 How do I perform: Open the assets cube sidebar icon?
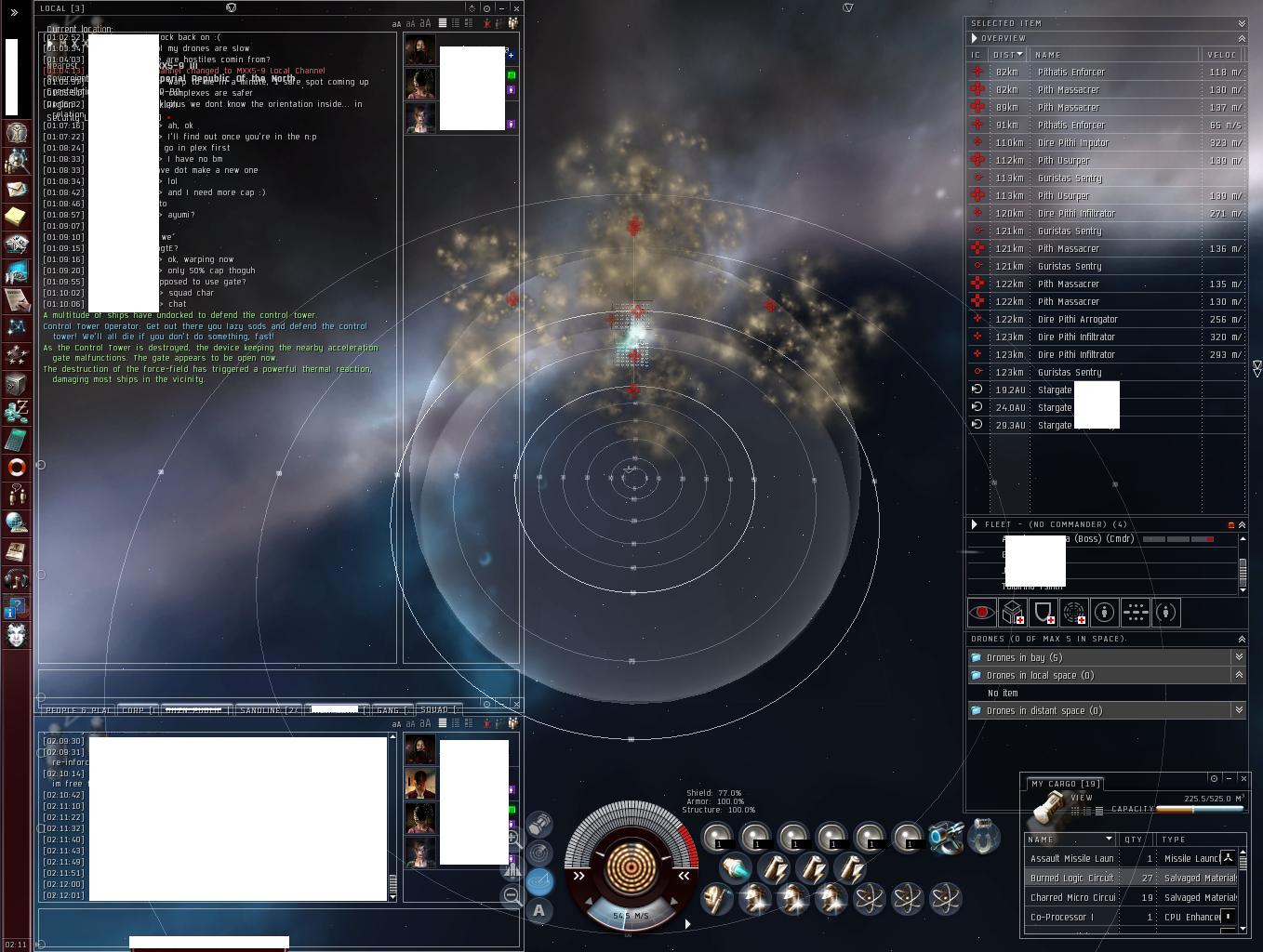click(x=17, y=383)
